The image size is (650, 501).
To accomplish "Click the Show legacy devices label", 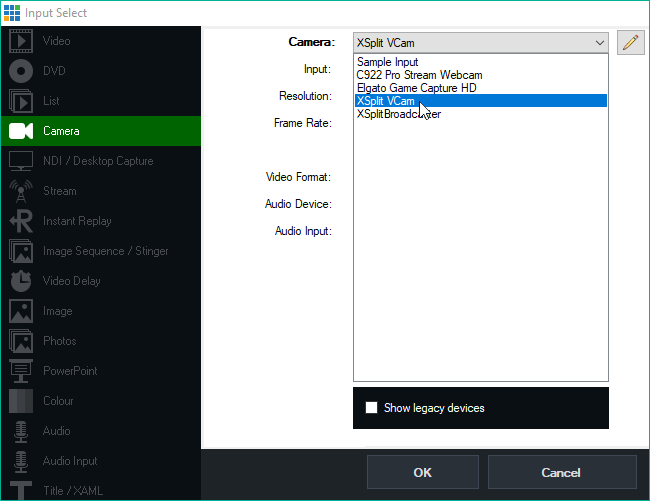I will [434, 408].
